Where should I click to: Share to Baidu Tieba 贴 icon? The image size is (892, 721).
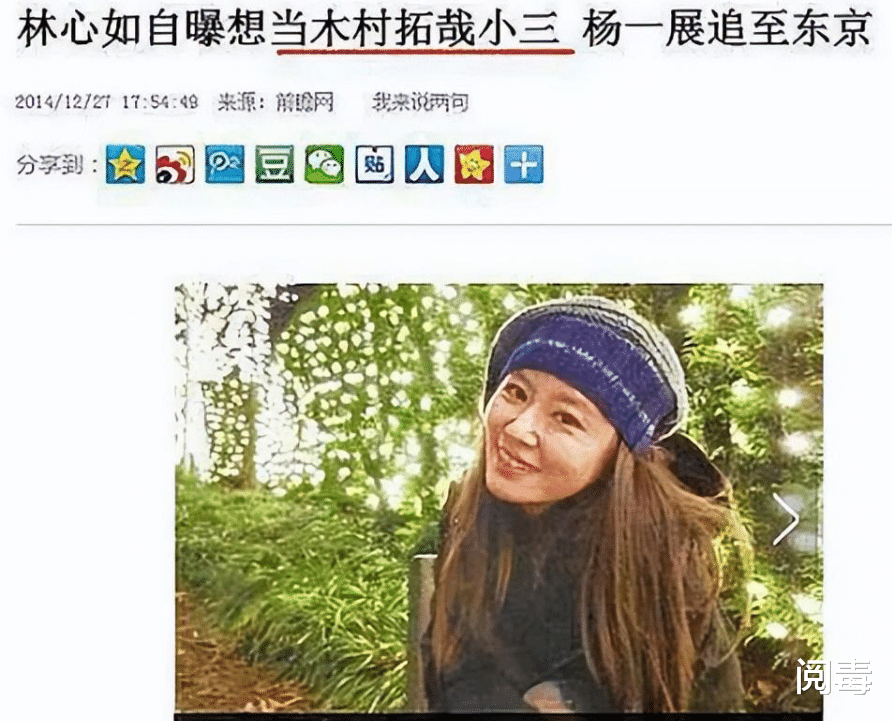coord(374,164)
